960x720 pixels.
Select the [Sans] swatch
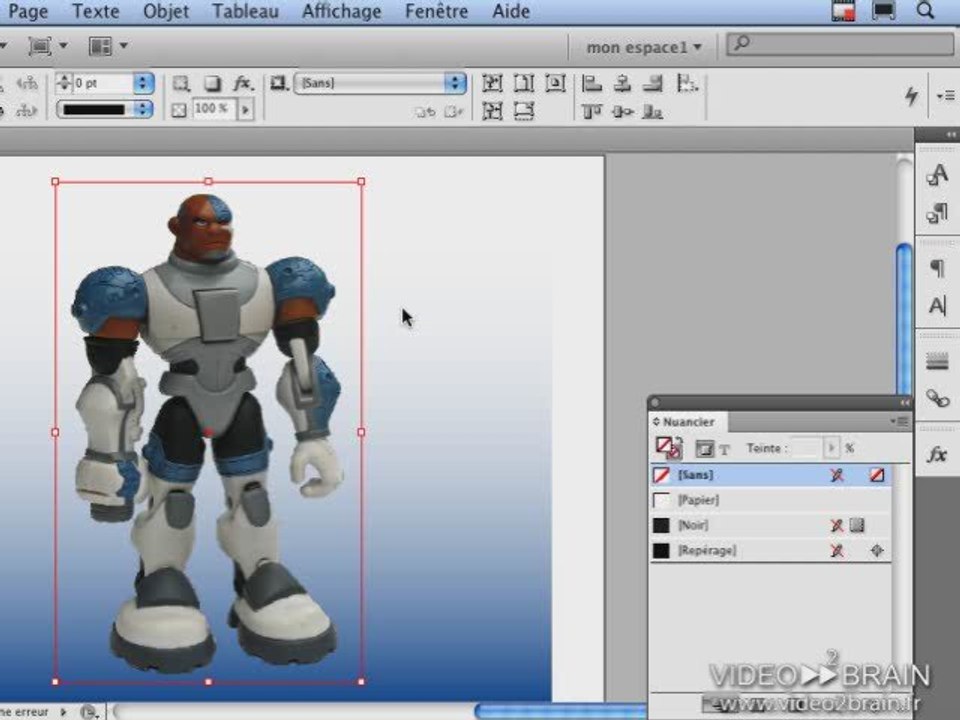(x=770, y=475)
